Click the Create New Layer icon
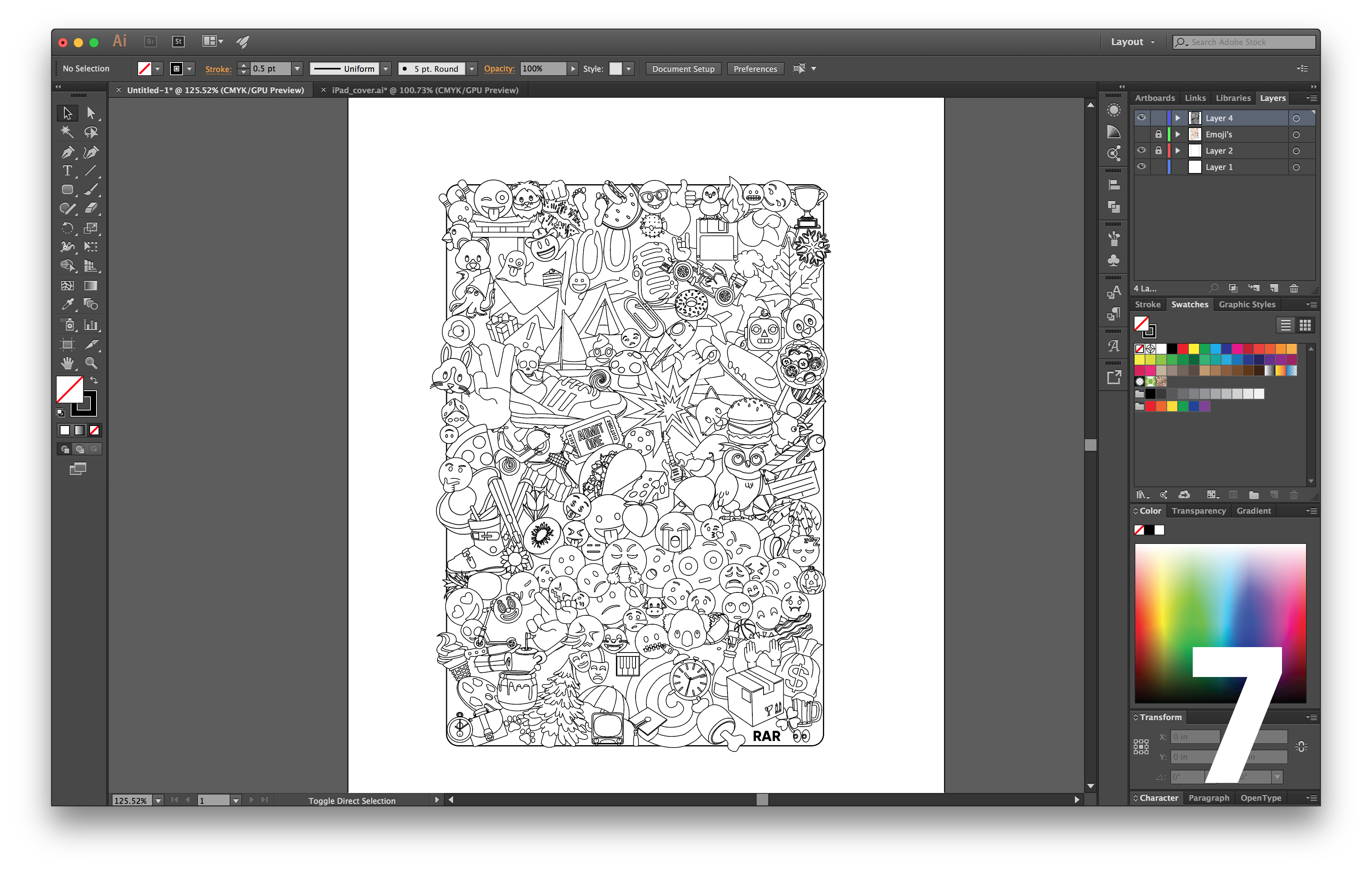 click(x=1274, y=288)
